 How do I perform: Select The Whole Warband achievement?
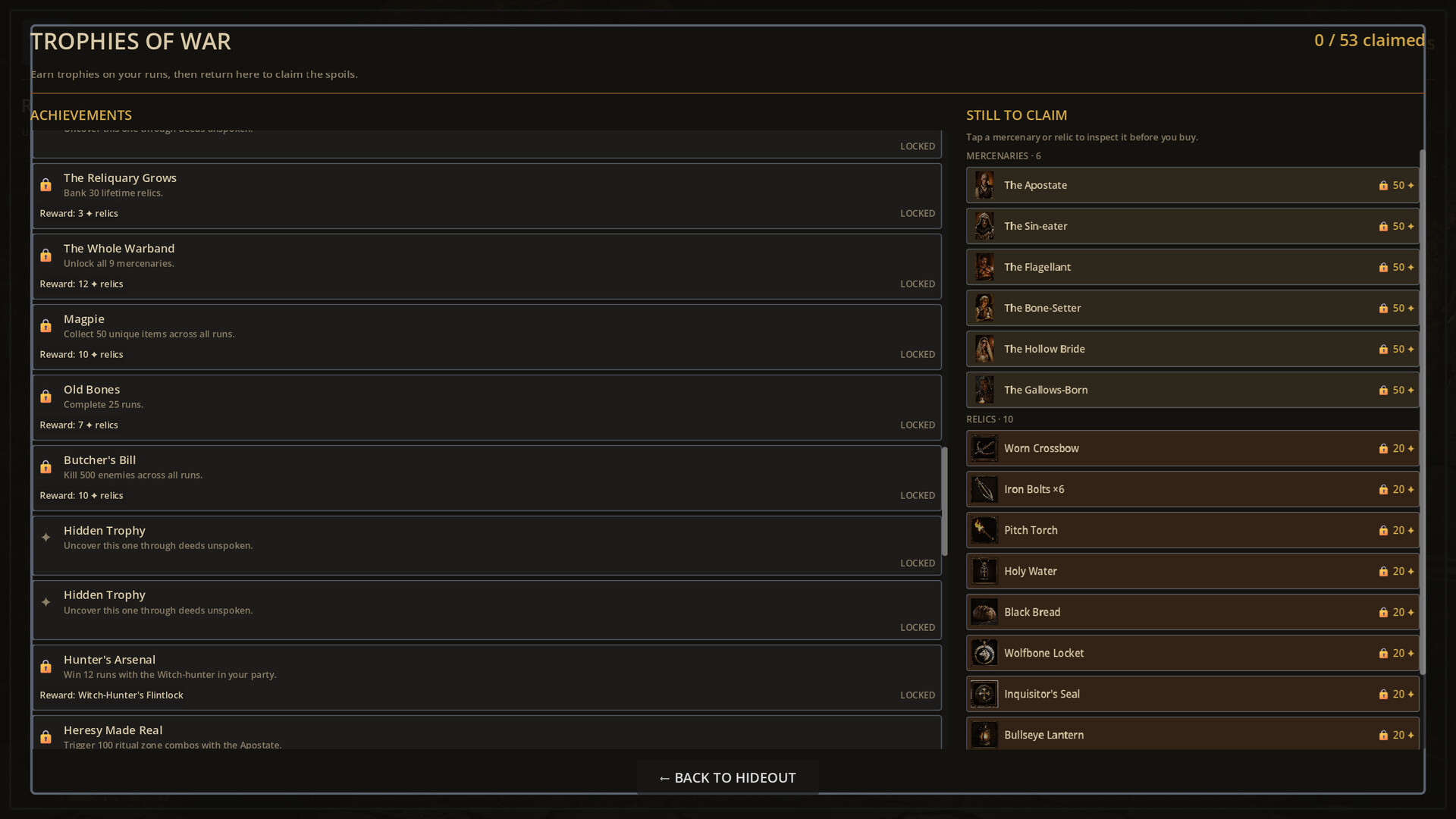pyautogui.click(x=487, y=266)
